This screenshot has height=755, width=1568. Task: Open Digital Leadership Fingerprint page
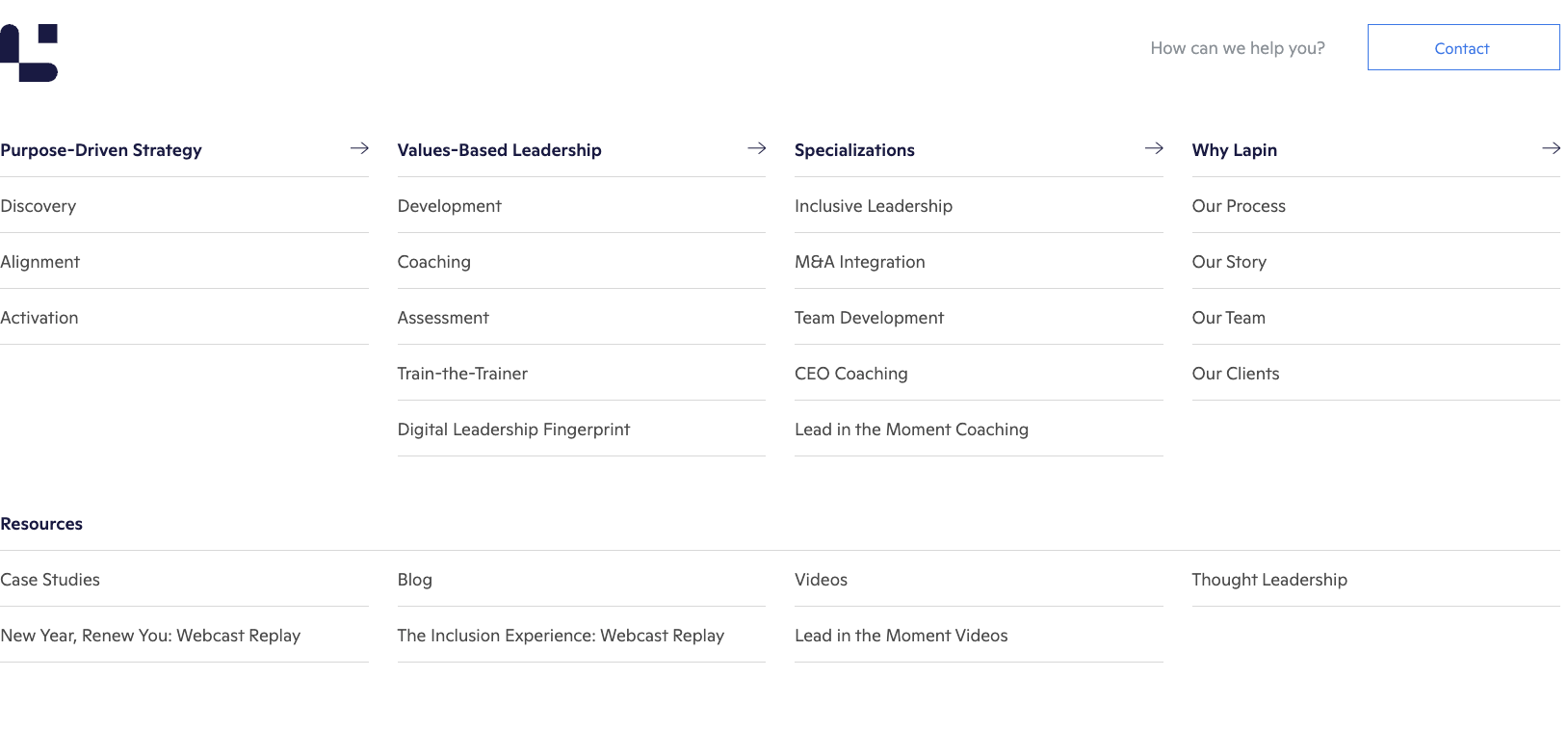point(513,430)
